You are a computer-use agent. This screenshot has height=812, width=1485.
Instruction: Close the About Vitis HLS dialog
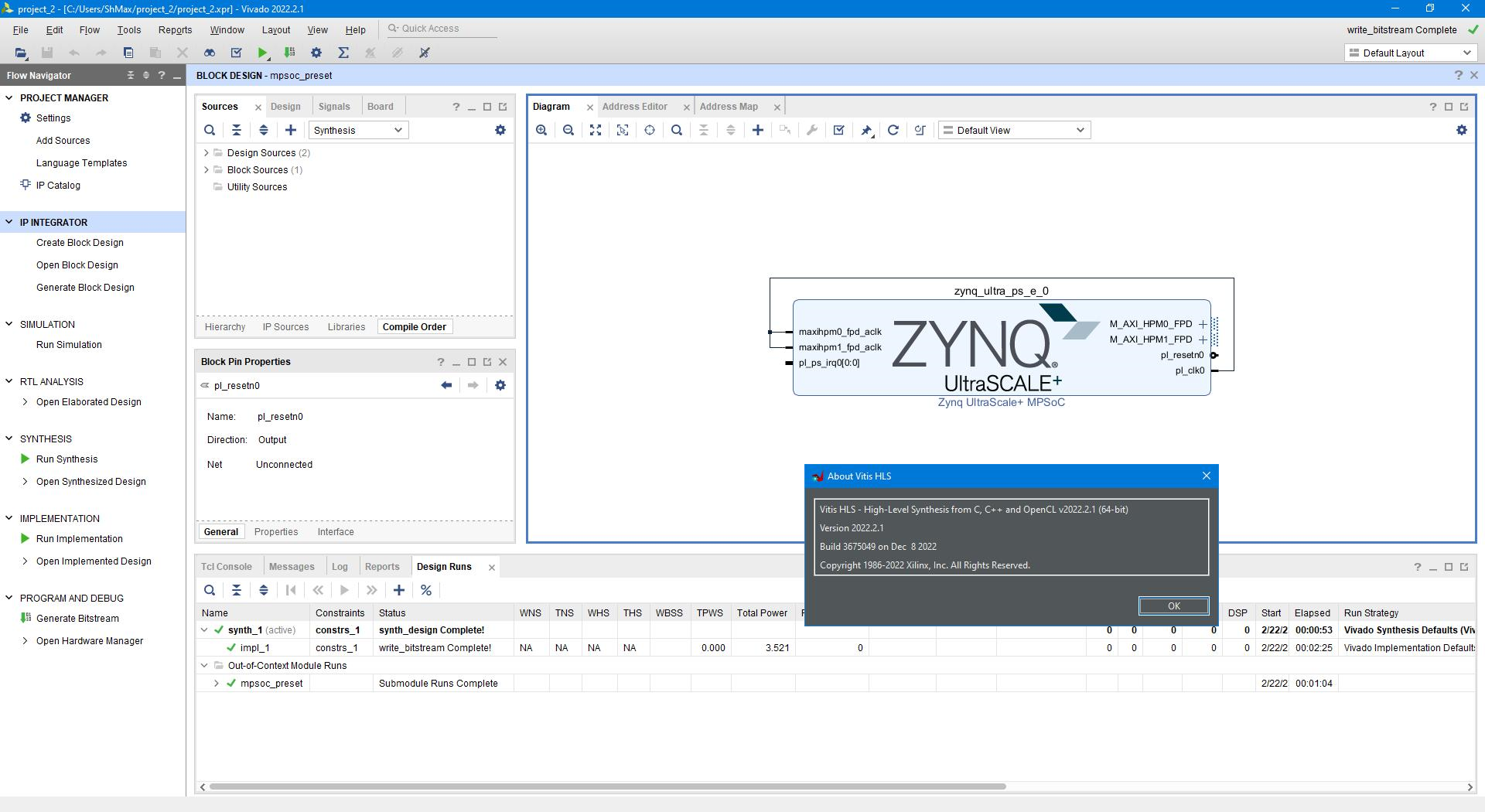pos(1206,476)
